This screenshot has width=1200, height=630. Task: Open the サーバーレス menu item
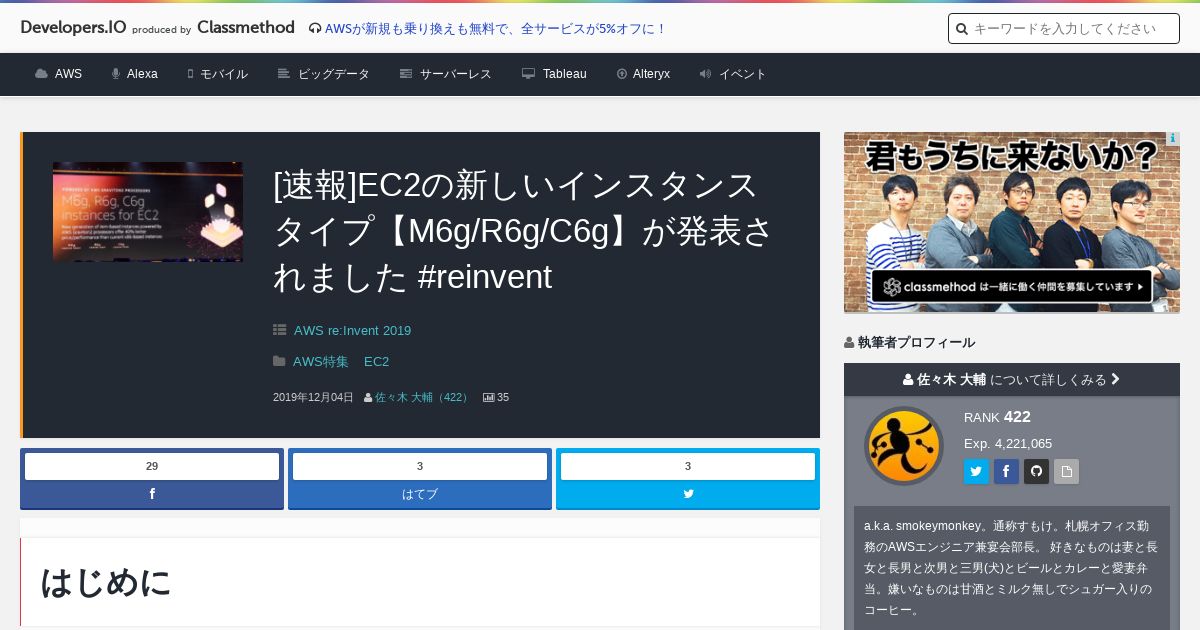(446, 74)
